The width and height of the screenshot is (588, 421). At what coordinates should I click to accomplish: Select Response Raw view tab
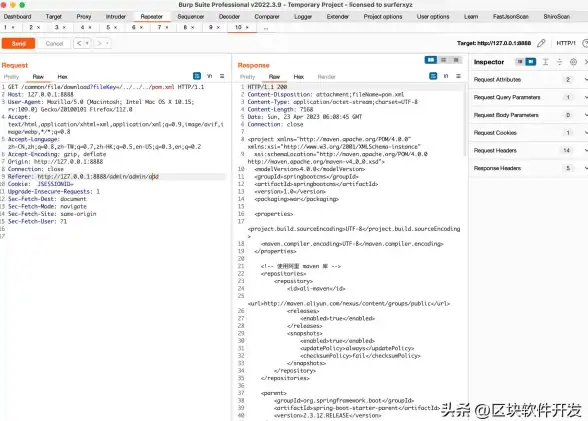click(x=274, y=76)
